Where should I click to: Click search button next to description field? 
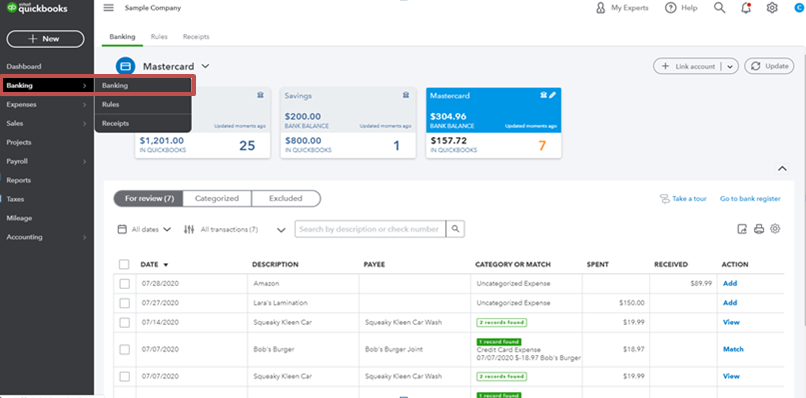tap(455, 229)
